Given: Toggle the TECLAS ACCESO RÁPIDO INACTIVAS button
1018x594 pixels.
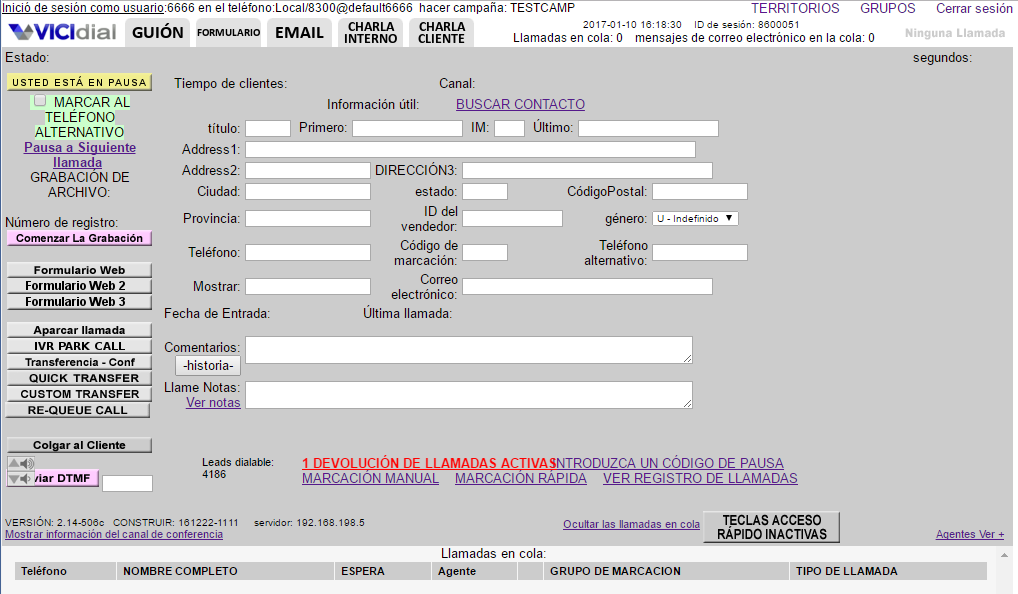Looking at the screenshot, I should [772, 527].
